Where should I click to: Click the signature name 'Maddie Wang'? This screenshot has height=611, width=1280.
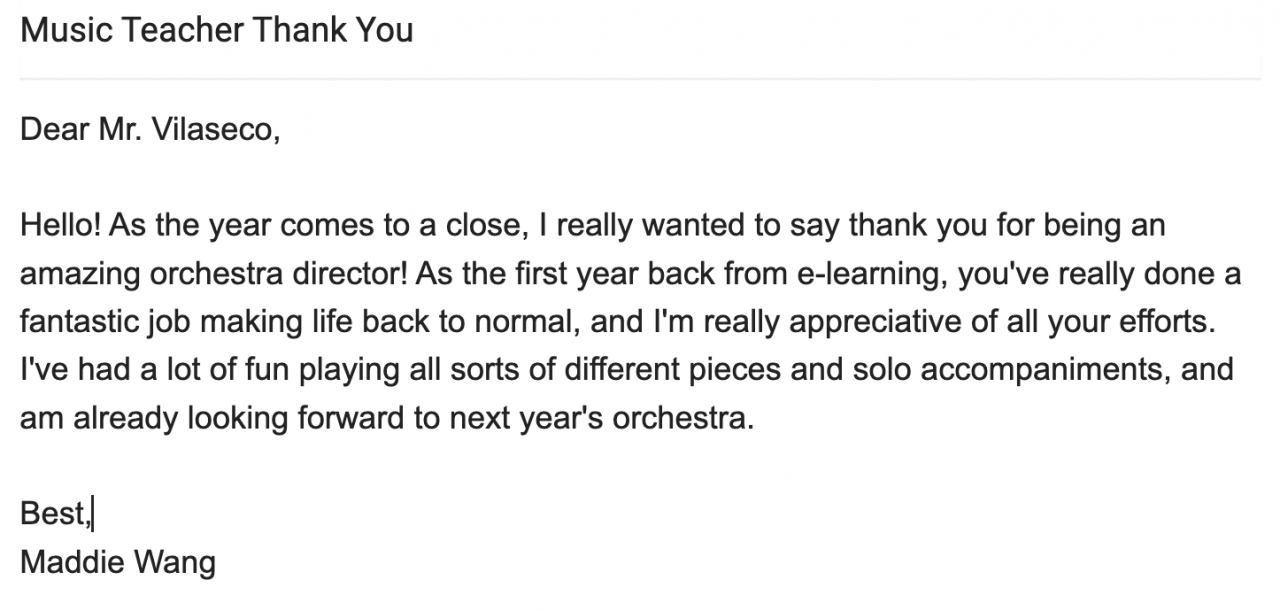coord(118,561)
